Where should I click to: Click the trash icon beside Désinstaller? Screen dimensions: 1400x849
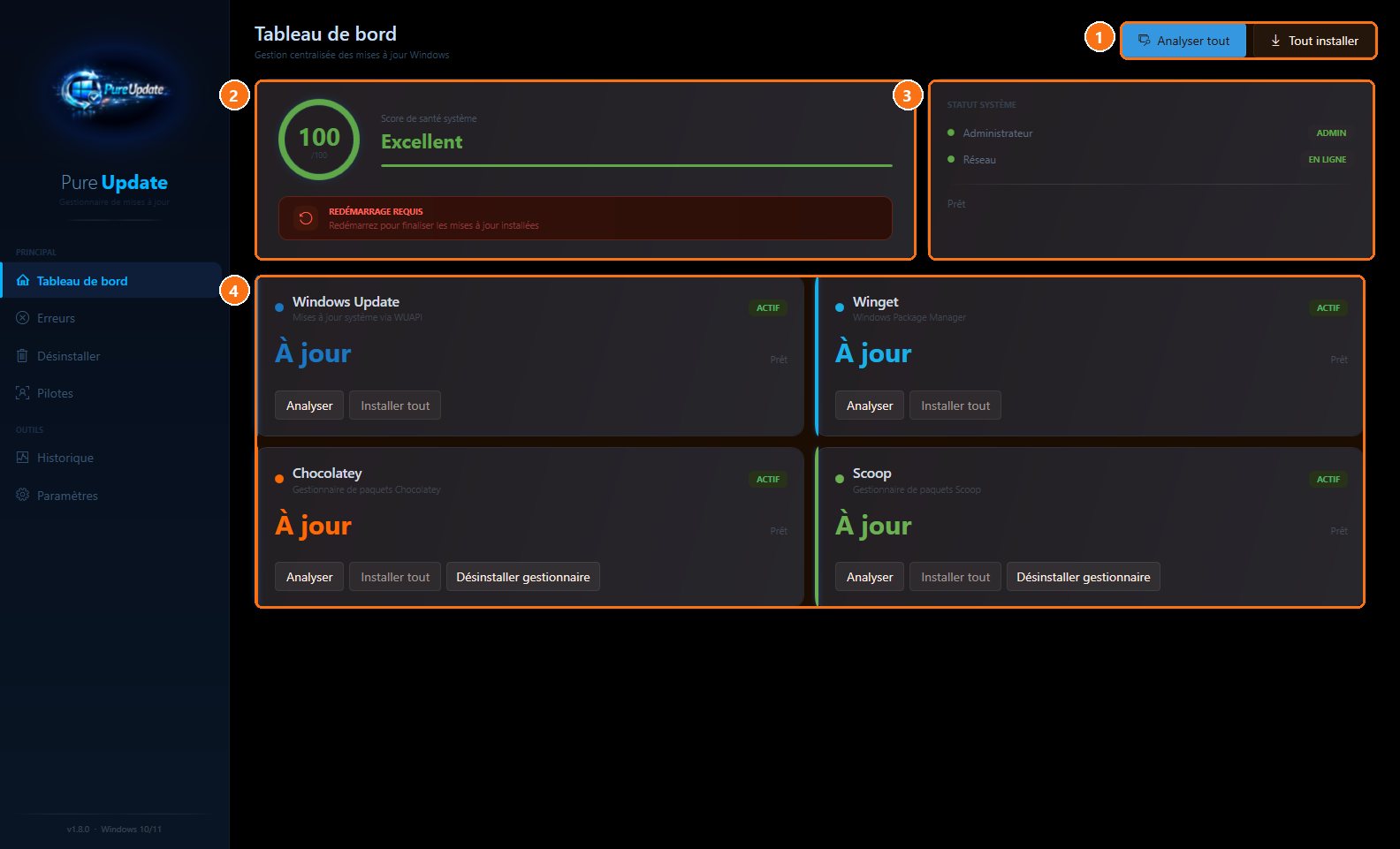[23, 355]
